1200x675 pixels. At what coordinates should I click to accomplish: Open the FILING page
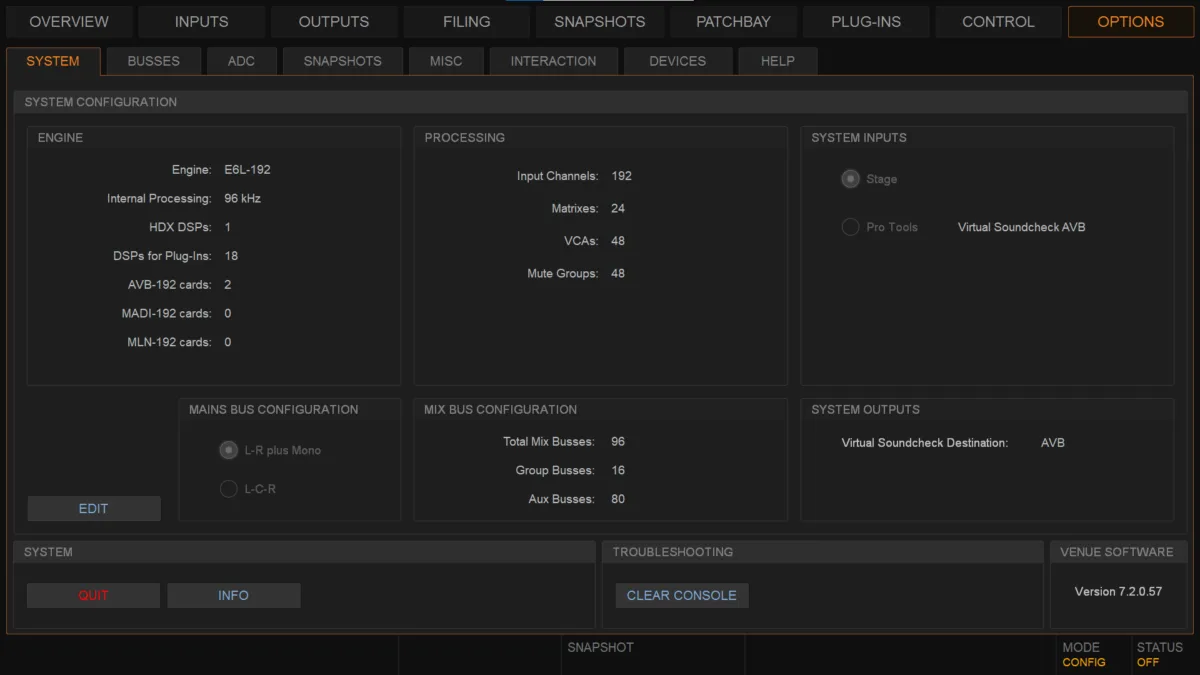467,21
